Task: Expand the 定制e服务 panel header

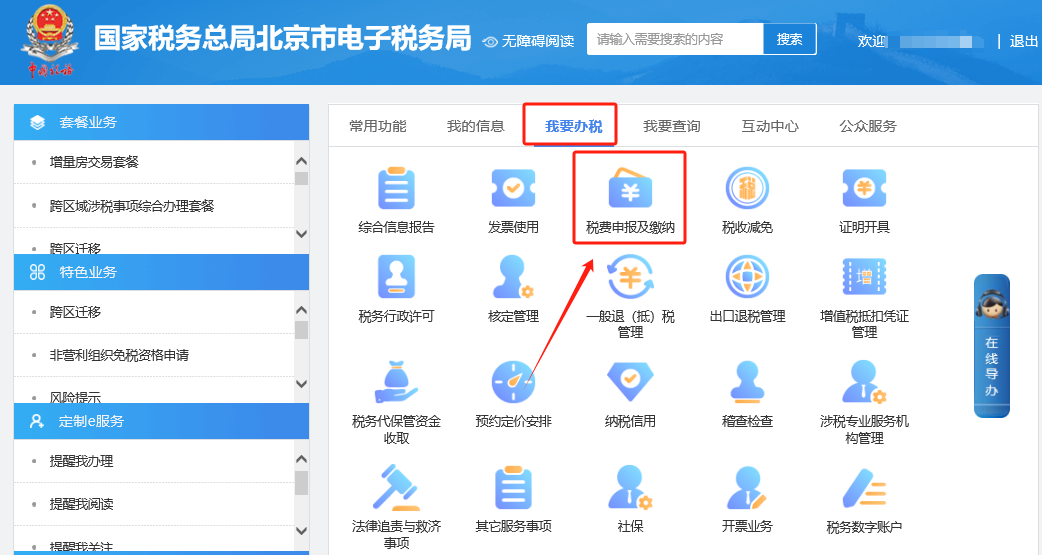Action: 161,421
